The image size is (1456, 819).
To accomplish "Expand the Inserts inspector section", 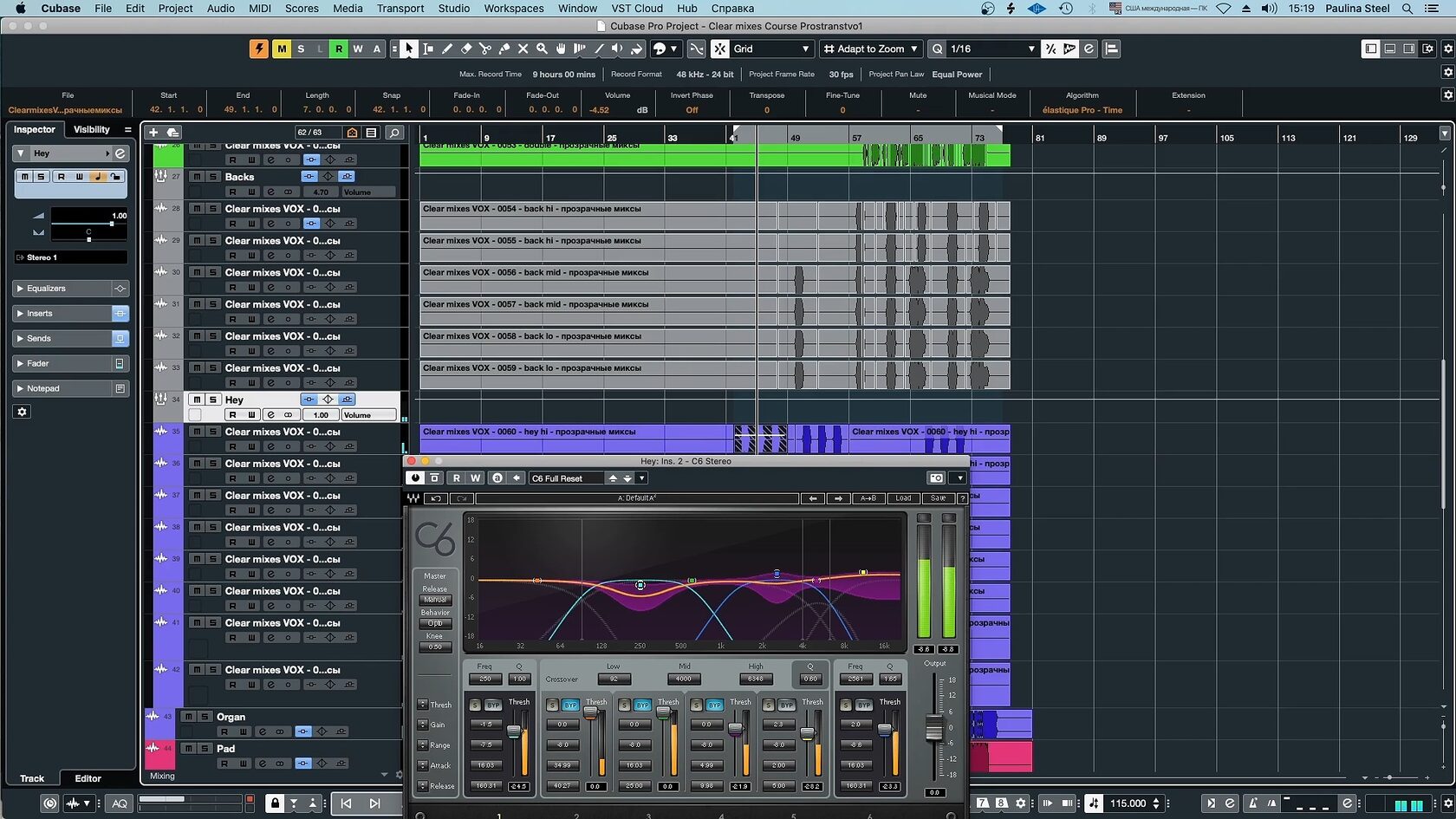I will click(x=61, y=314).
